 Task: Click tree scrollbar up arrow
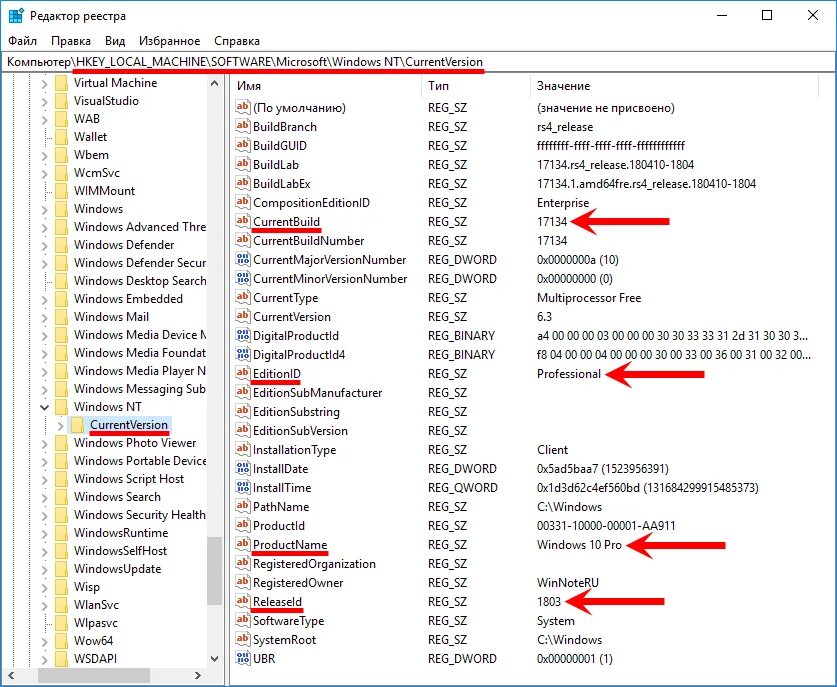pos(215,83)
